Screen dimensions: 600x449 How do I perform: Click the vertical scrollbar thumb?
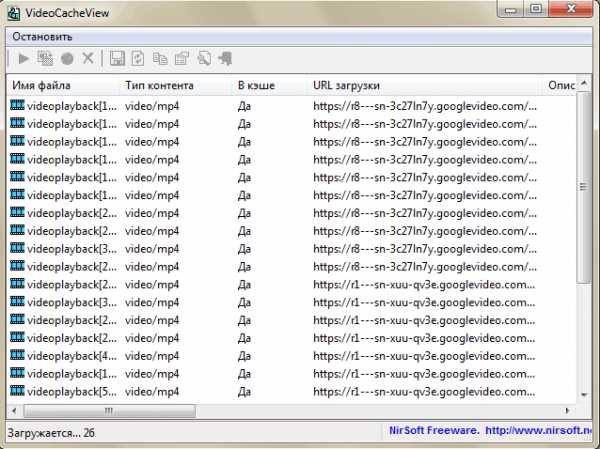tap(584, 187)
